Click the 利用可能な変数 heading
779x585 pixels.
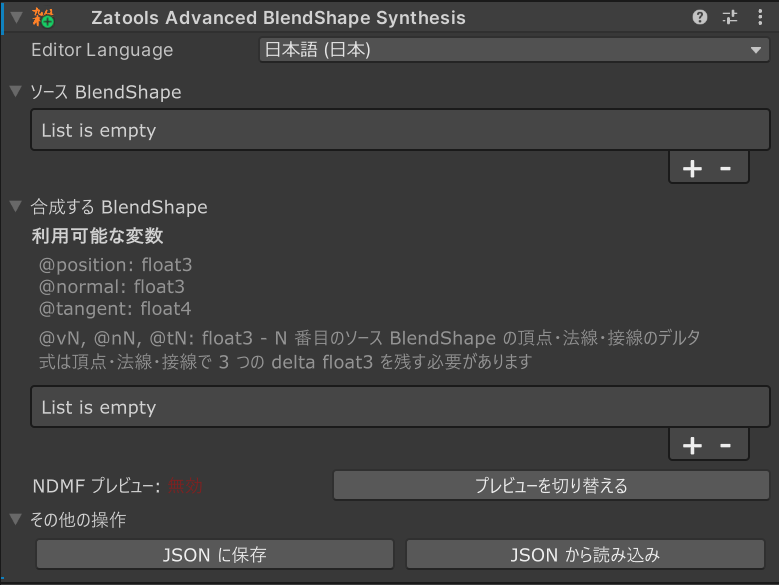[97, 236]
